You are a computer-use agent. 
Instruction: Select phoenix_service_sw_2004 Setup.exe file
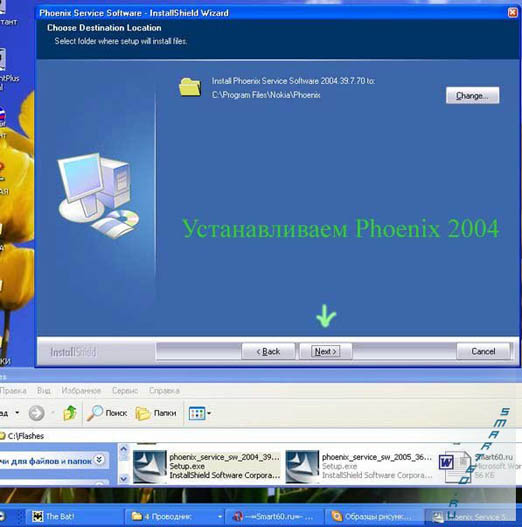pyautogui.click(x=207, y=466)
